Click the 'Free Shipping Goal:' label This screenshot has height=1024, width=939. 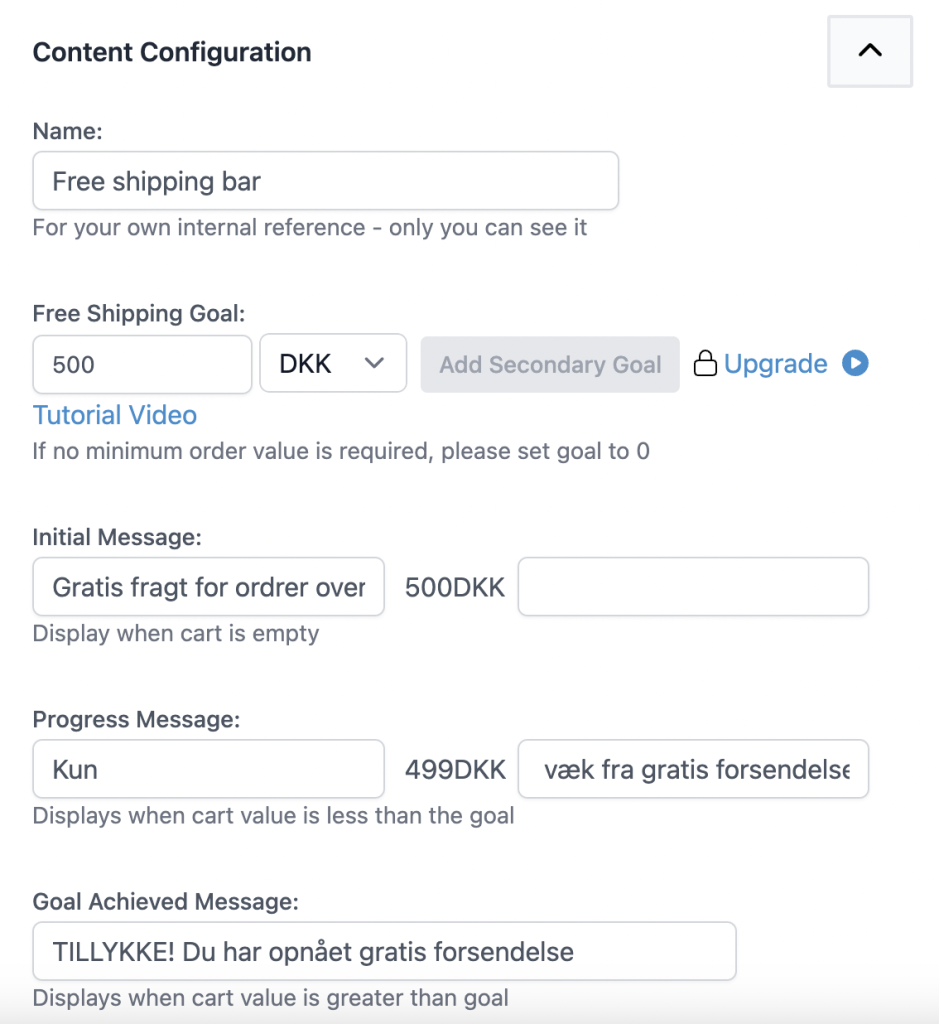coord(138,313)
